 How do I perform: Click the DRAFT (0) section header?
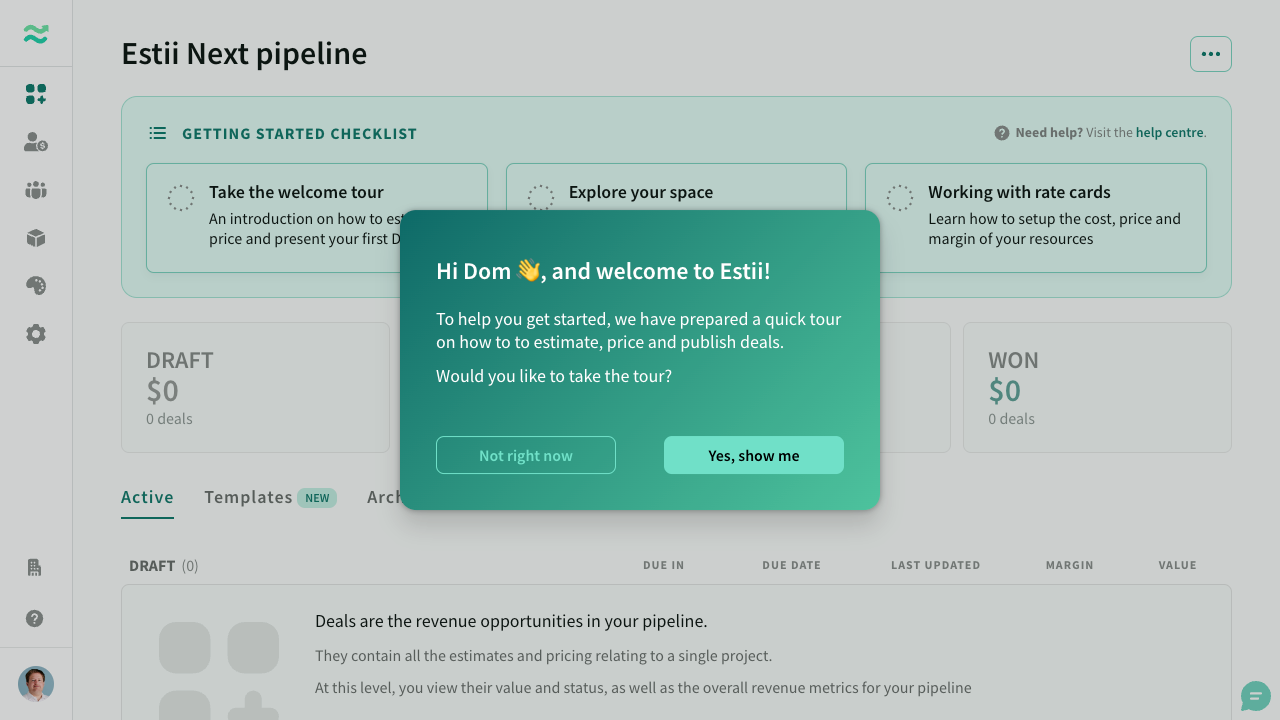(164, 566)
